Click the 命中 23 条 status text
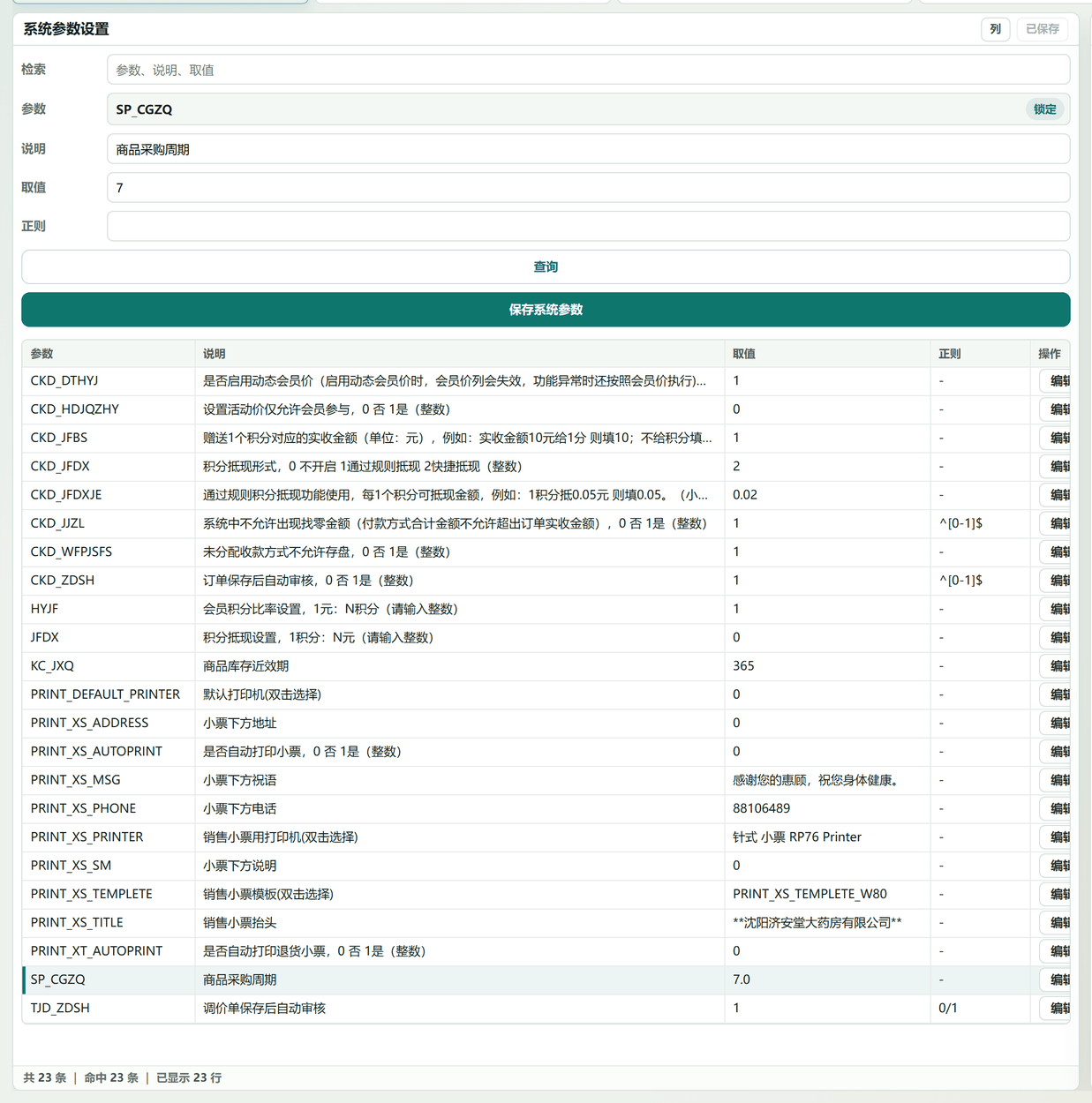Viewport: 1092px width, 1103px height. pos(111,1077)
